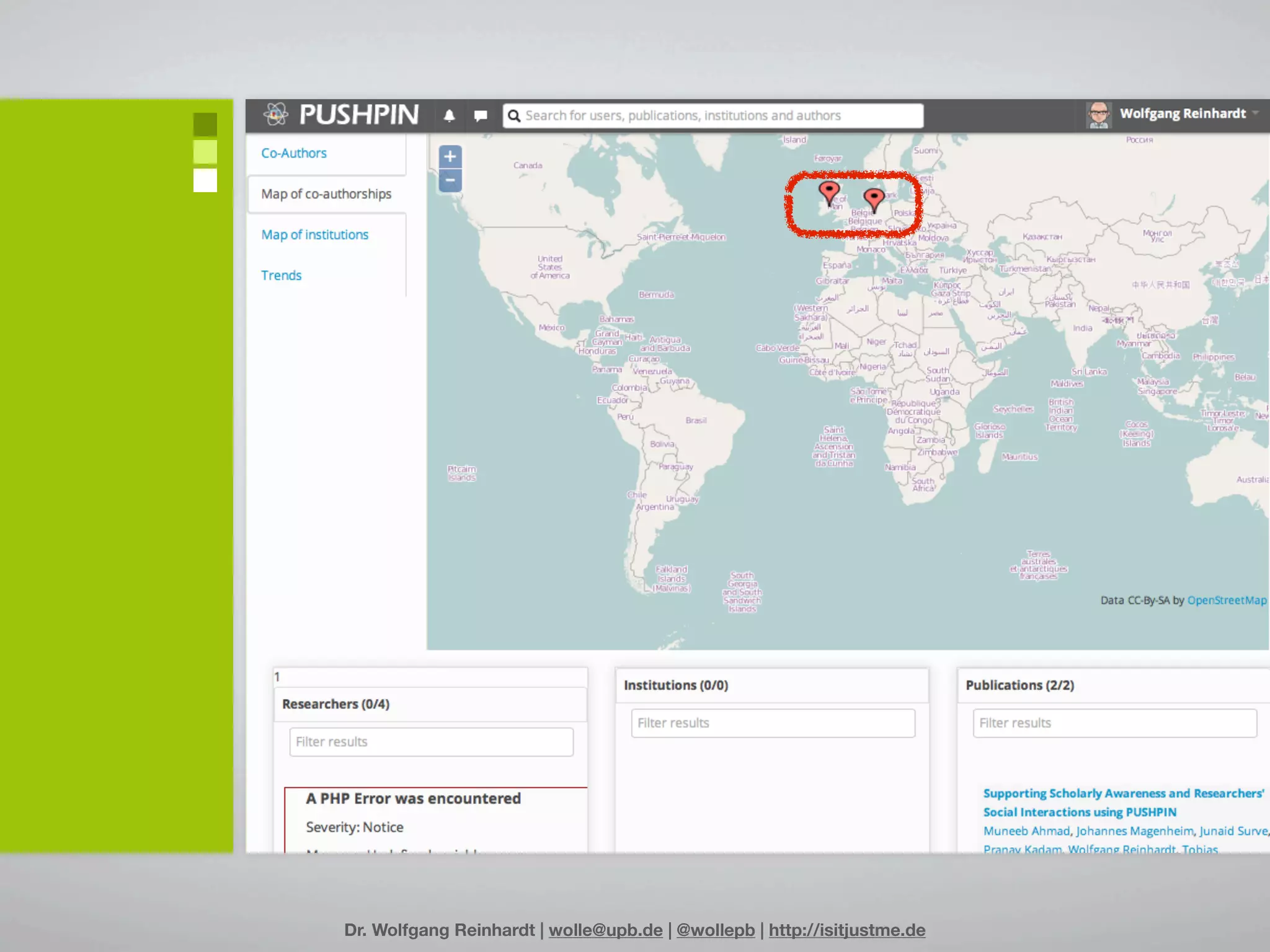Image resolution: width=1270 pixels, height=952 pixels.
Task: Open the messages speech bubble icon
Action: [x=480, y=116]
